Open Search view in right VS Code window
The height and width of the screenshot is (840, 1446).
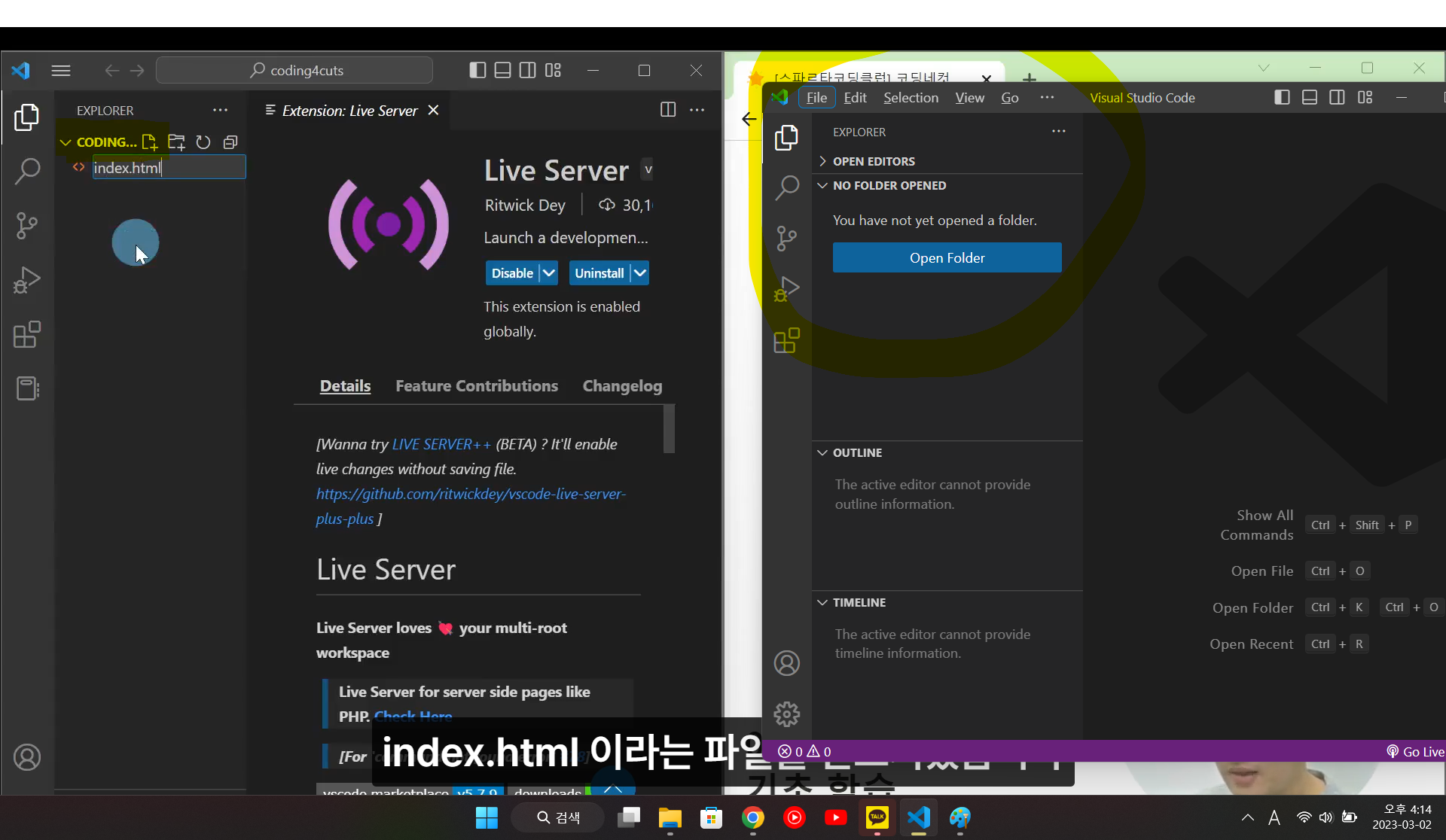787,187
